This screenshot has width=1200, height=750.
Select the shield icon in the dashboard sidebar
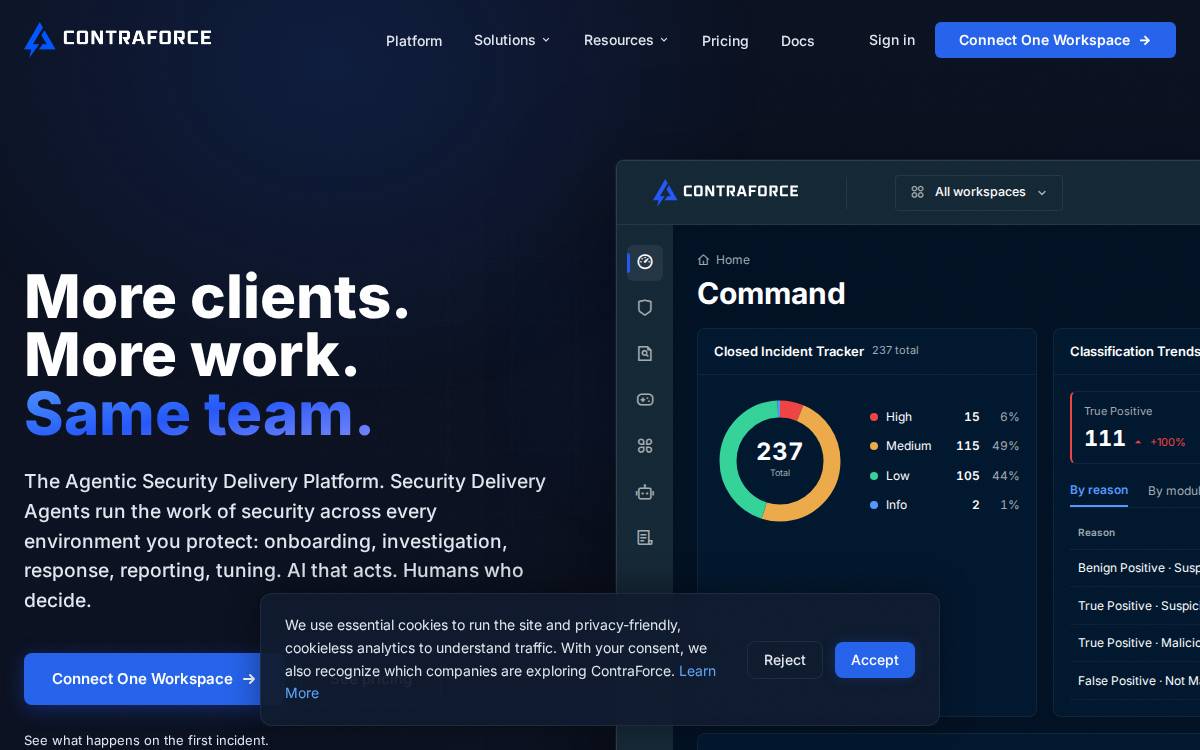645,308
